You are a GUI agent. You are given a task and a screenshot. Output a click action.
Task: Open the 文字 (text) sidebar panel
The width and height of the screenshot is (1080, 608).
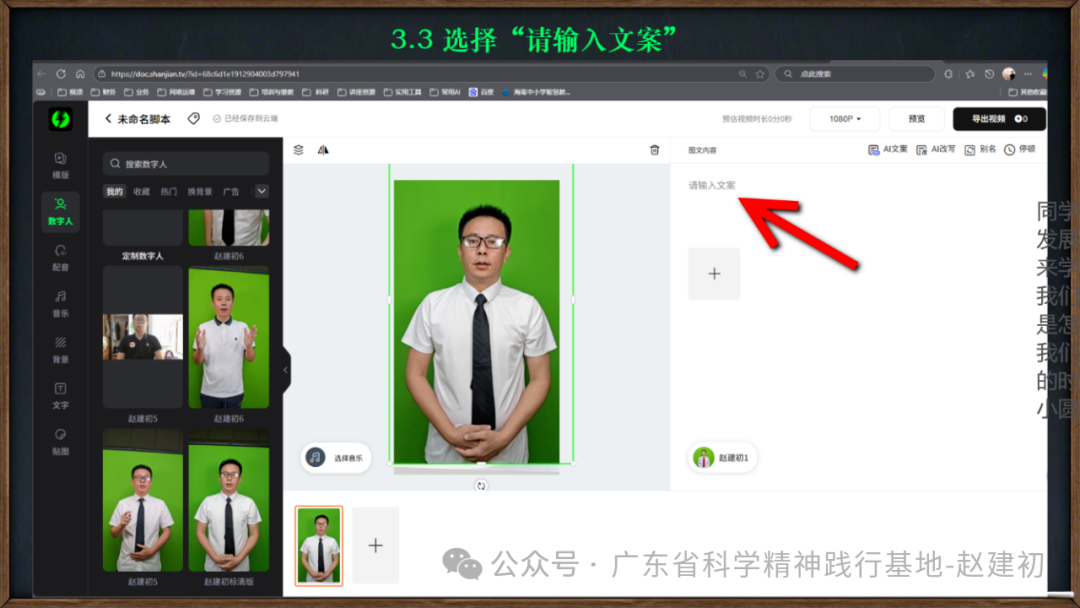pos(60,395)
